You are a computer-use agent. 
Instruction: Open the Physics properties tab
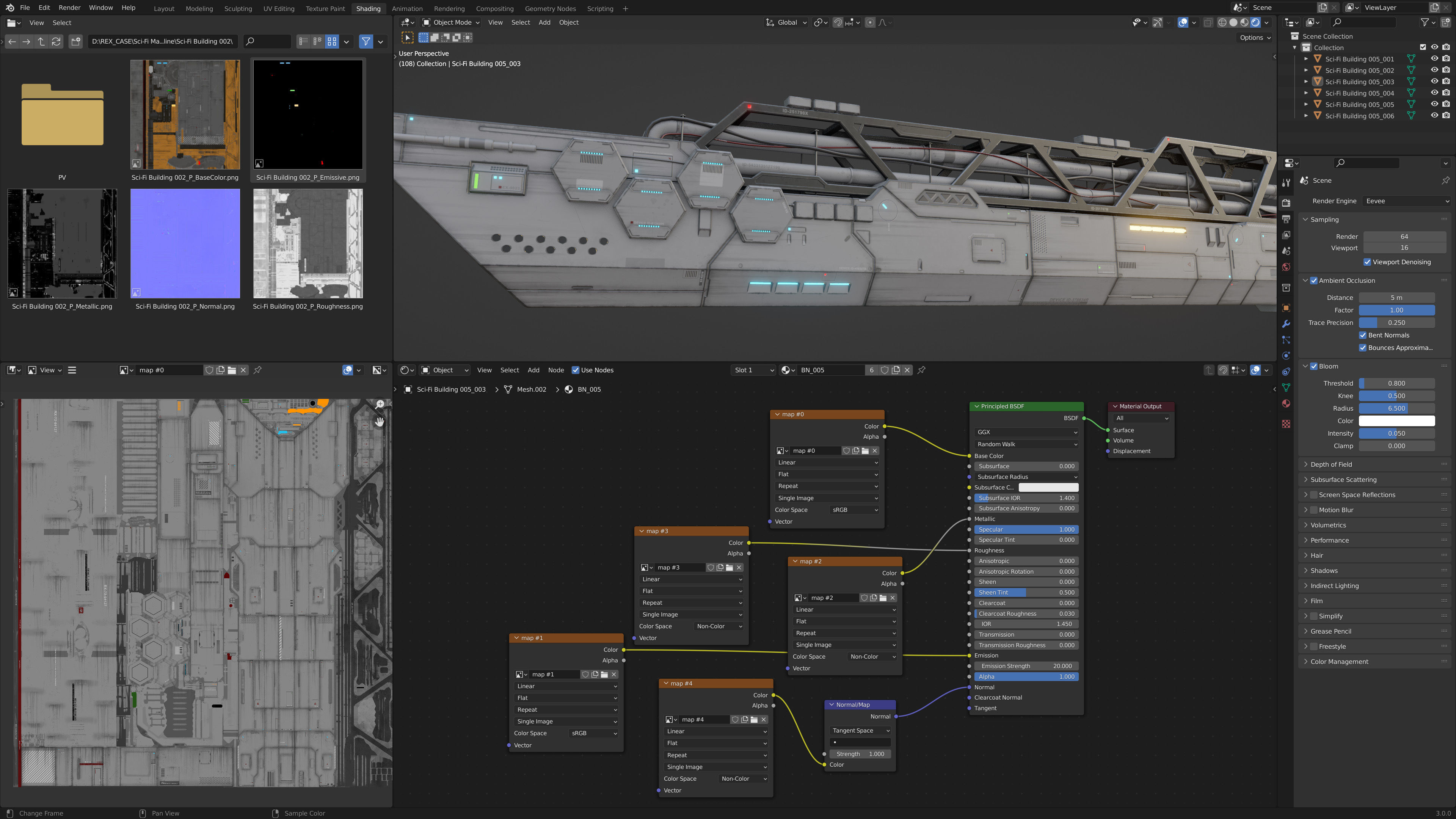click(1286, 356)
